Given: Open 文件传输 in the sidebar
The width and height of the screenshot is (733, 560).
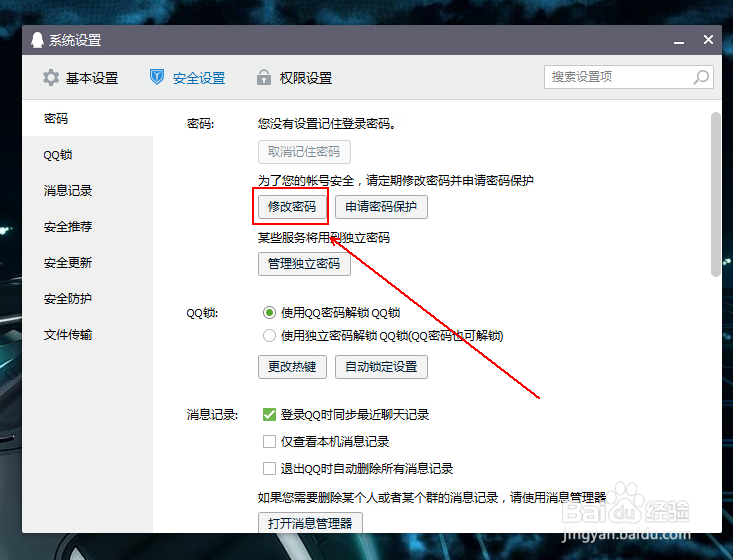Looking at the screenshot, I should coord(87,335).
